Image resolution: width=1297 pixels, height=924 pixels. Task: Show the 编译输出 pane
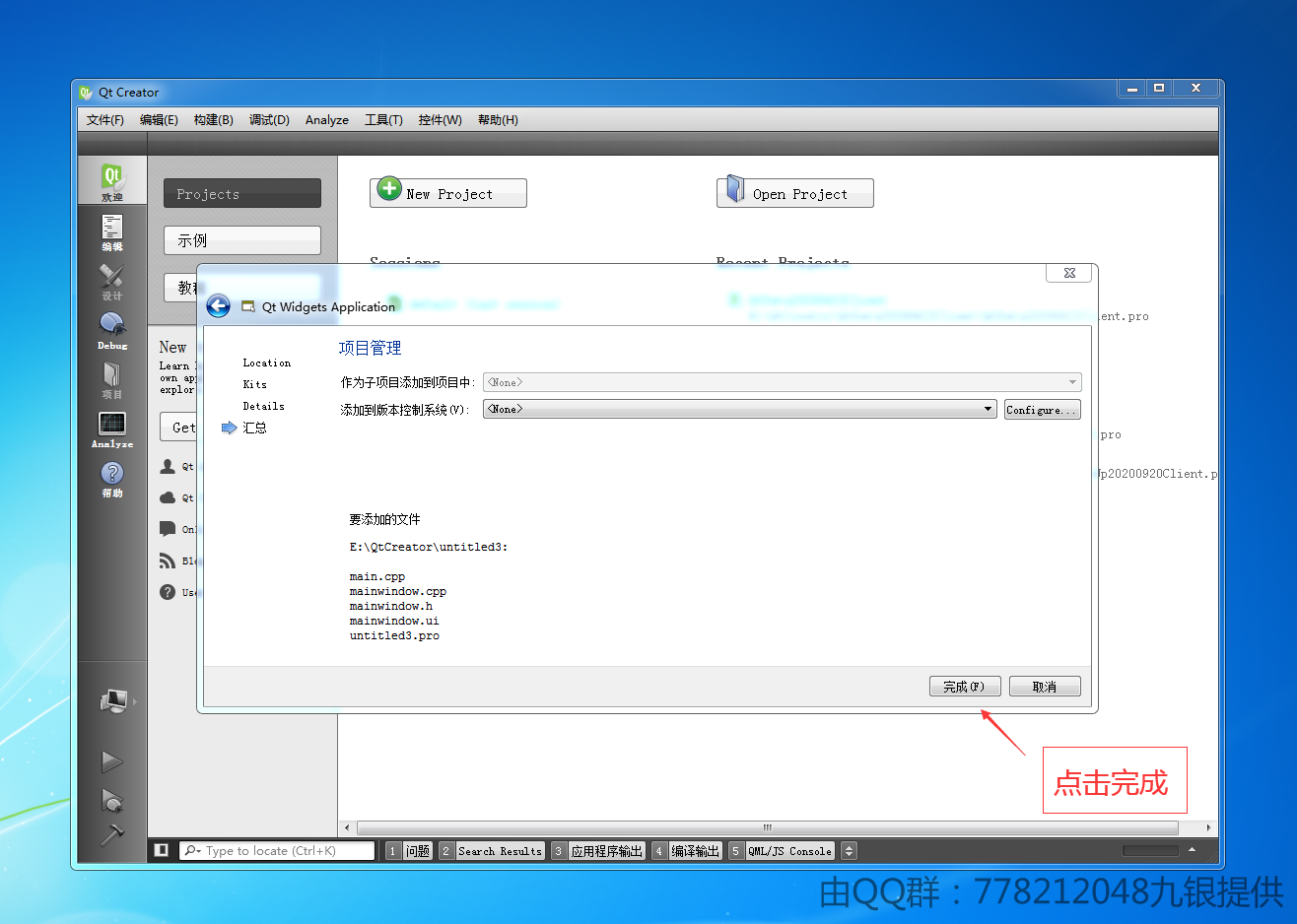tap(686, 851)
